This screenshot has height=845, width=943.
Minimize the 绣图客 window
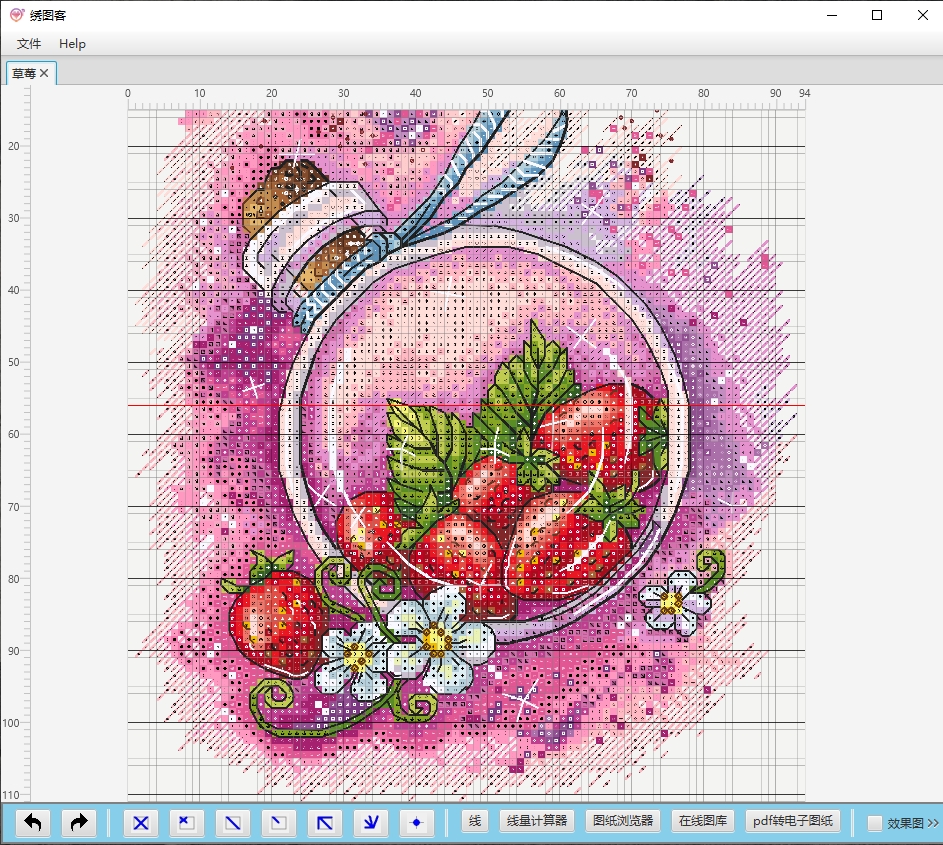[x=832, y=15]
